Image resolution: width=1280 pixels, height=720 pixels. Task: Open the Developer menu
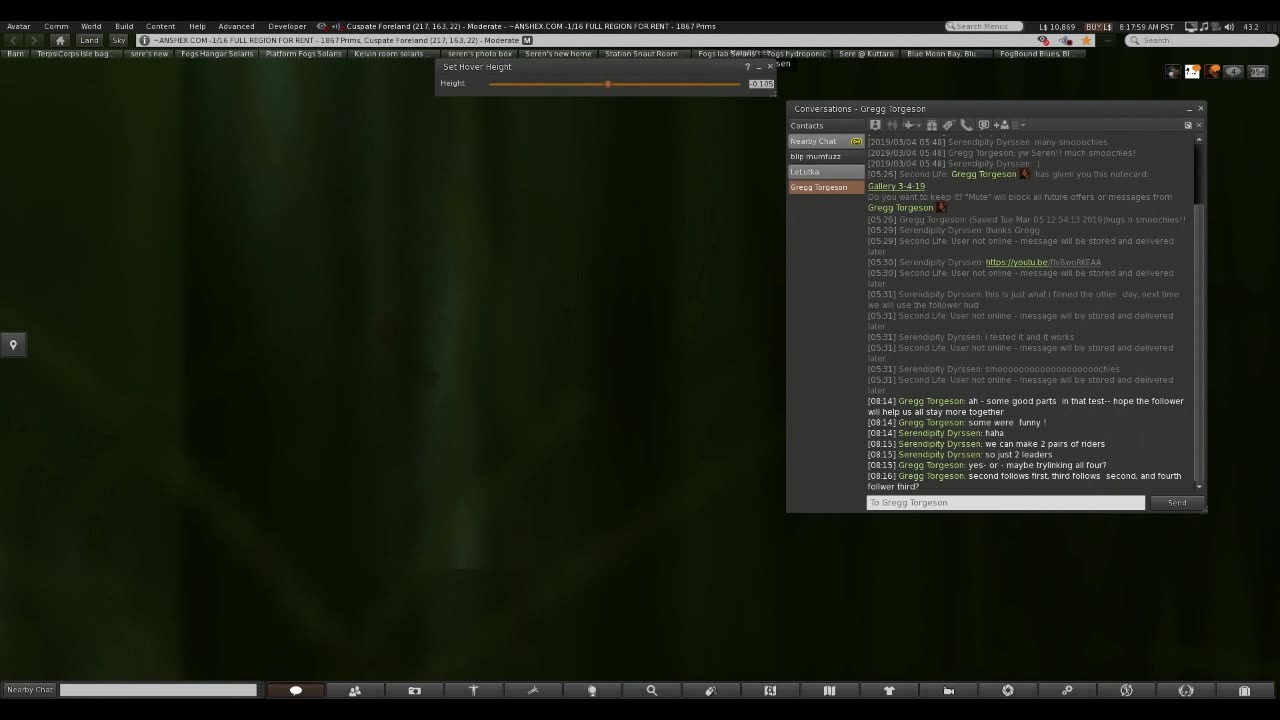coord(287,26)
